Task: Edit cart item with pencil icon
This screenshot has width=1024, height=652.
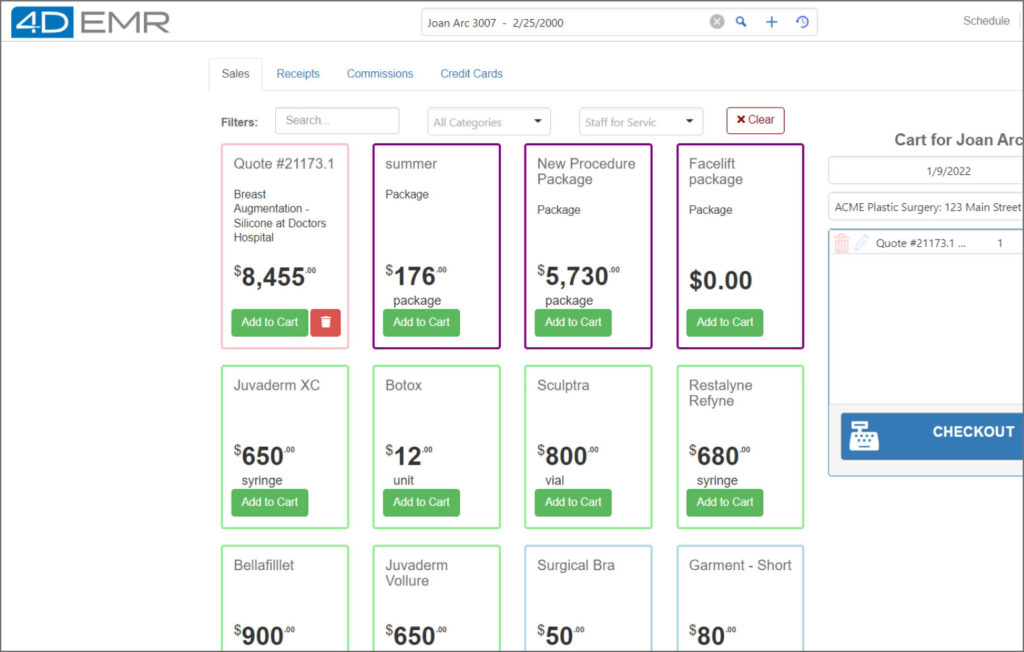Action: point(861,243)
